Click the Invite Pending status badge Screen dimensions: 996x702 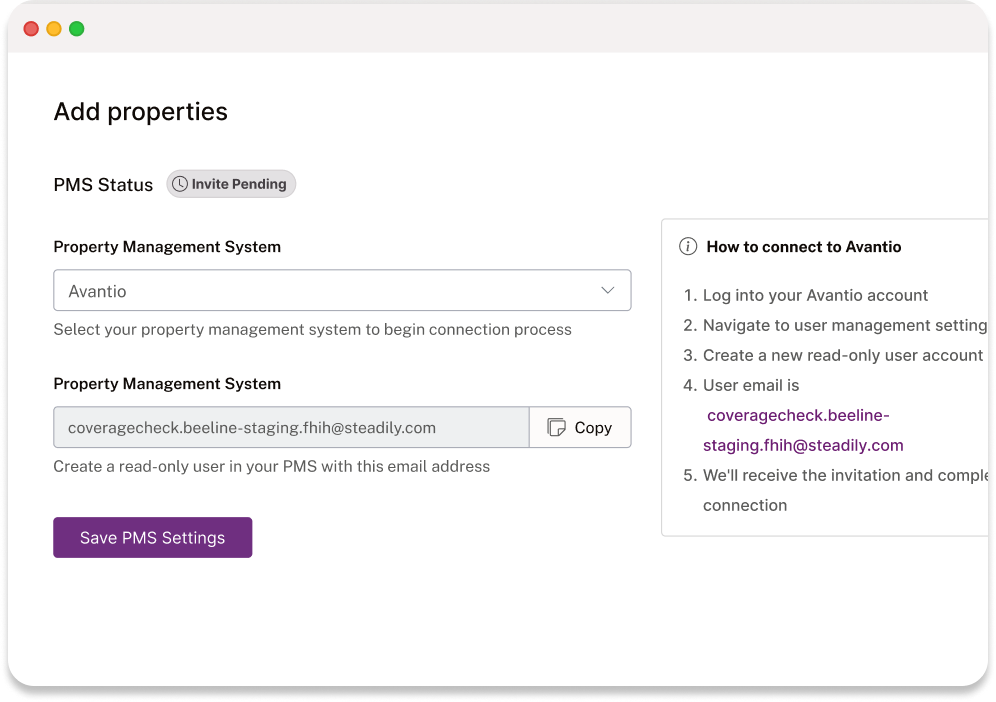(231, 184)
